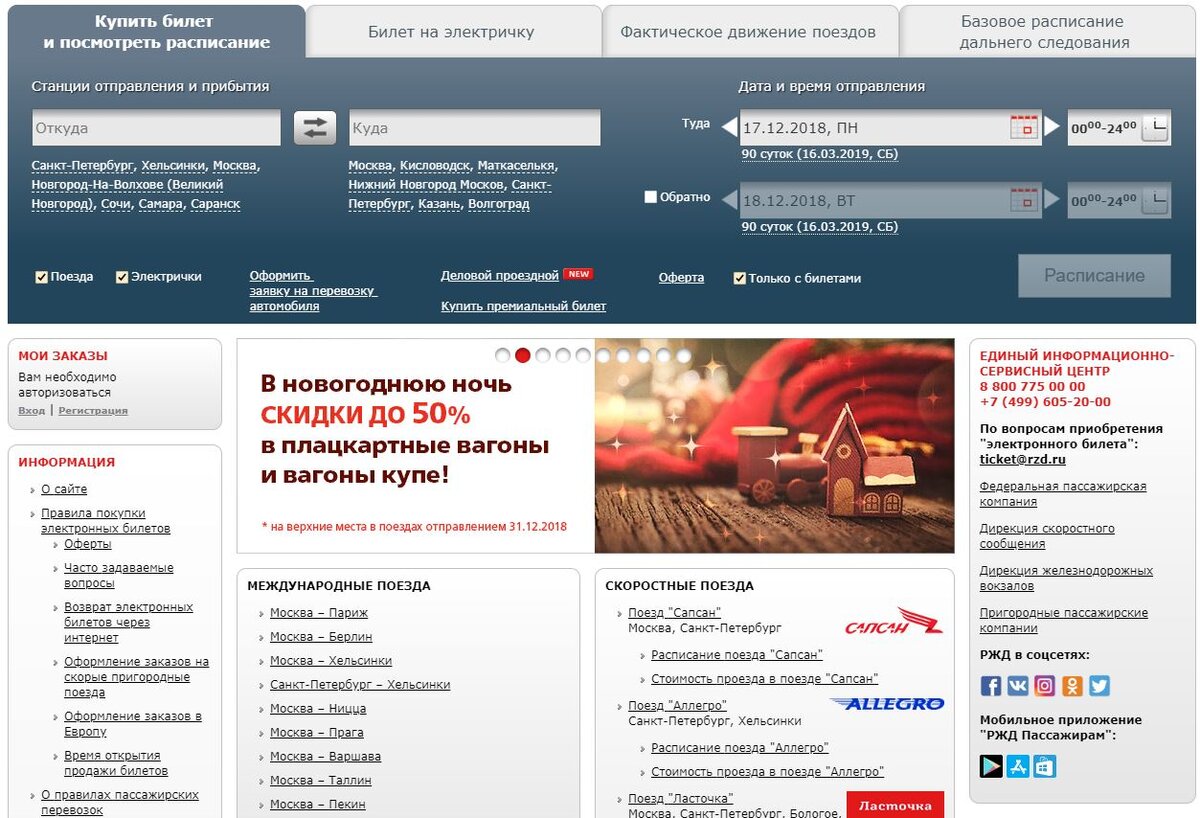1200x818 pixels.
Task: Choose Хельсинки as departure suggestion
Action: point(174,166)
